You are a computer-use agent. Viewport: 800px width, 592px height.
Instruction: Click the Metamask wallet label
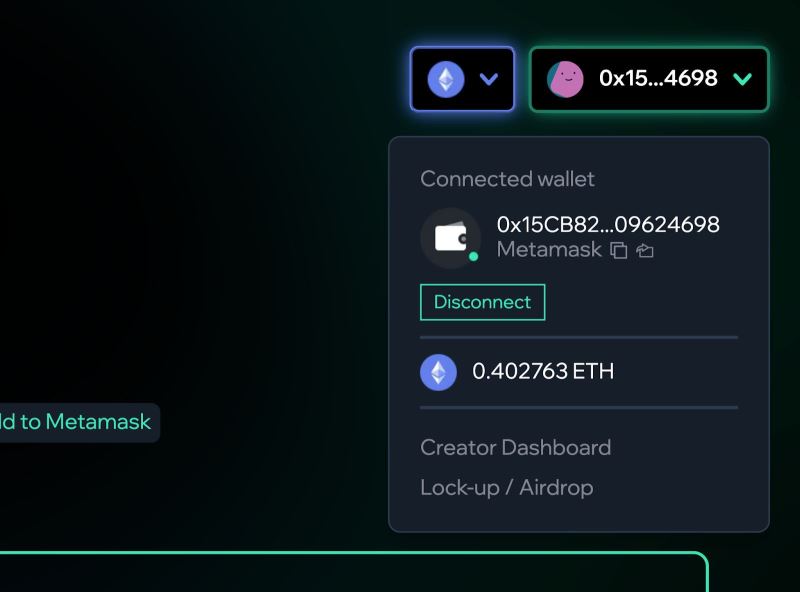(x=549, y=250)
